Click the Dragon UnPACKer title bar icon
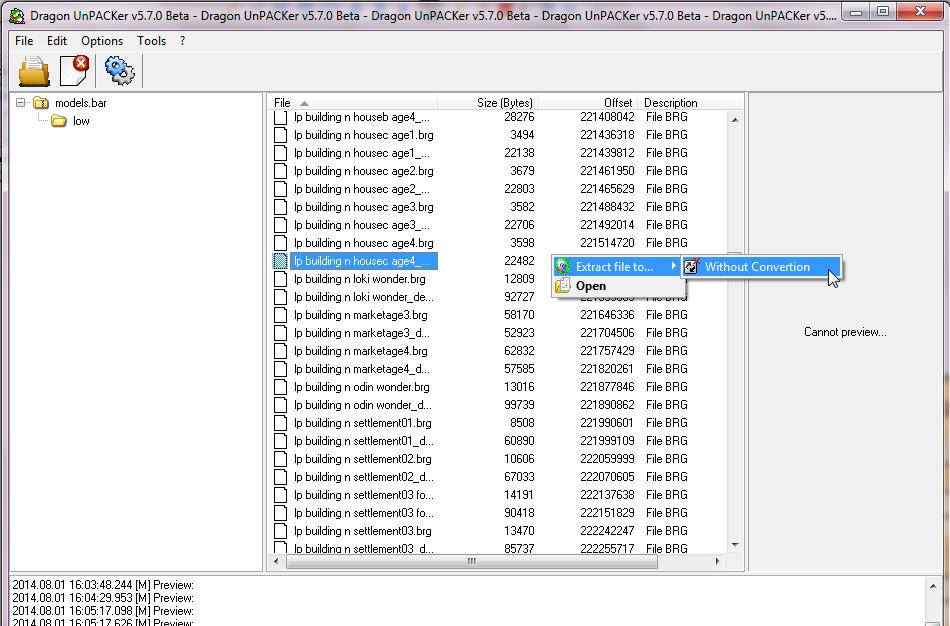 17,15
